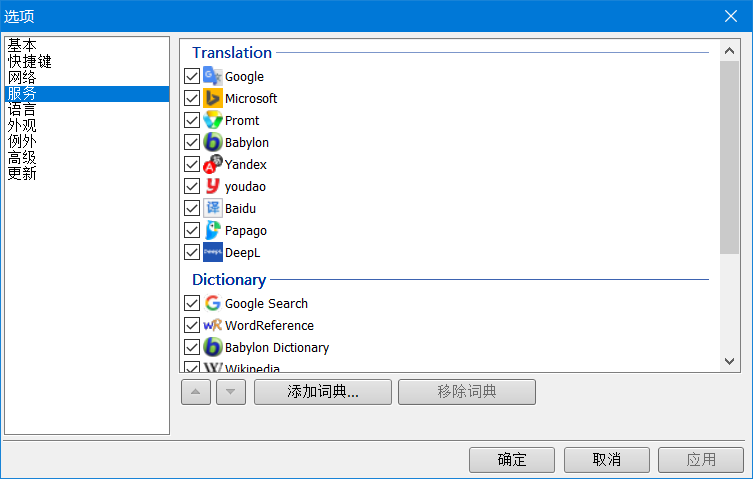Open the 例外 category

(87, 141)
